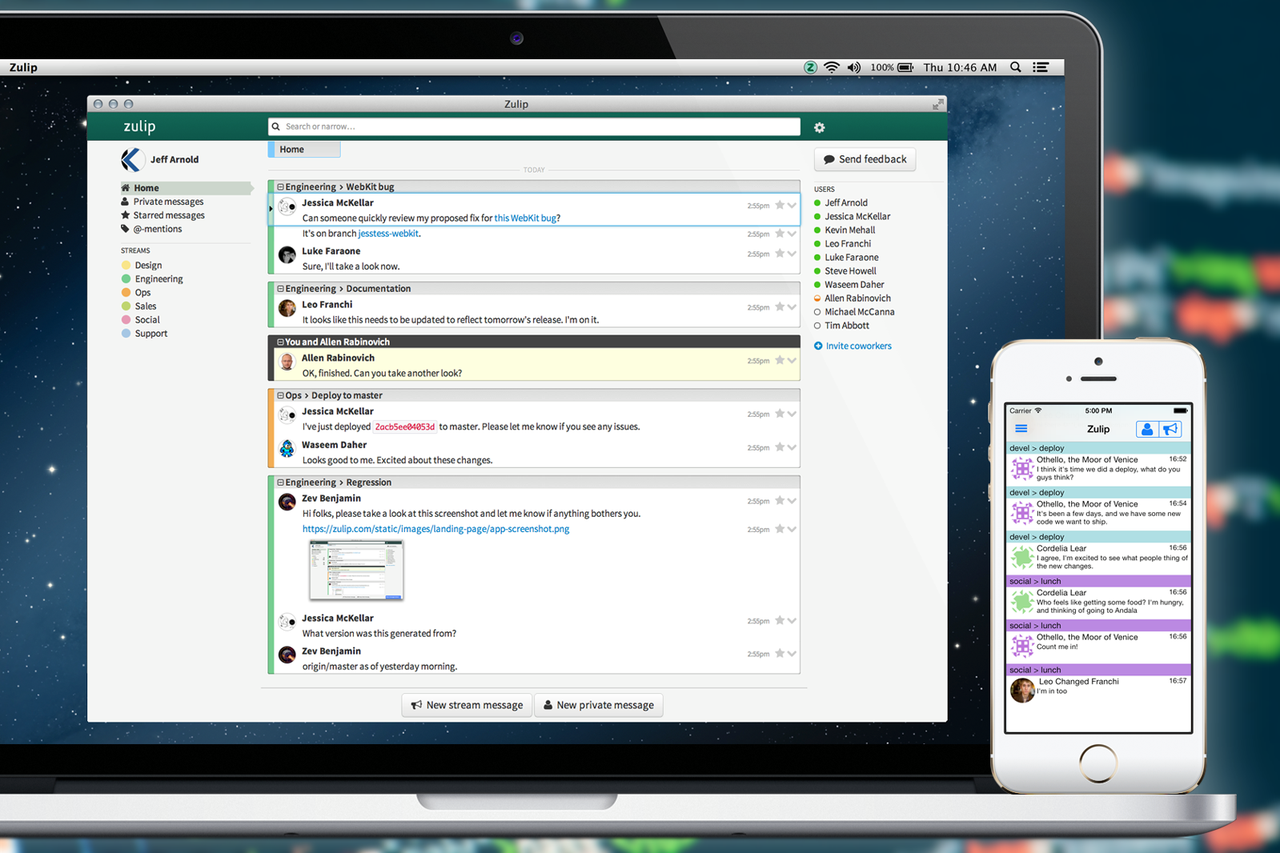Star Leo Franchi's Documentation message

tap(779, 307)
